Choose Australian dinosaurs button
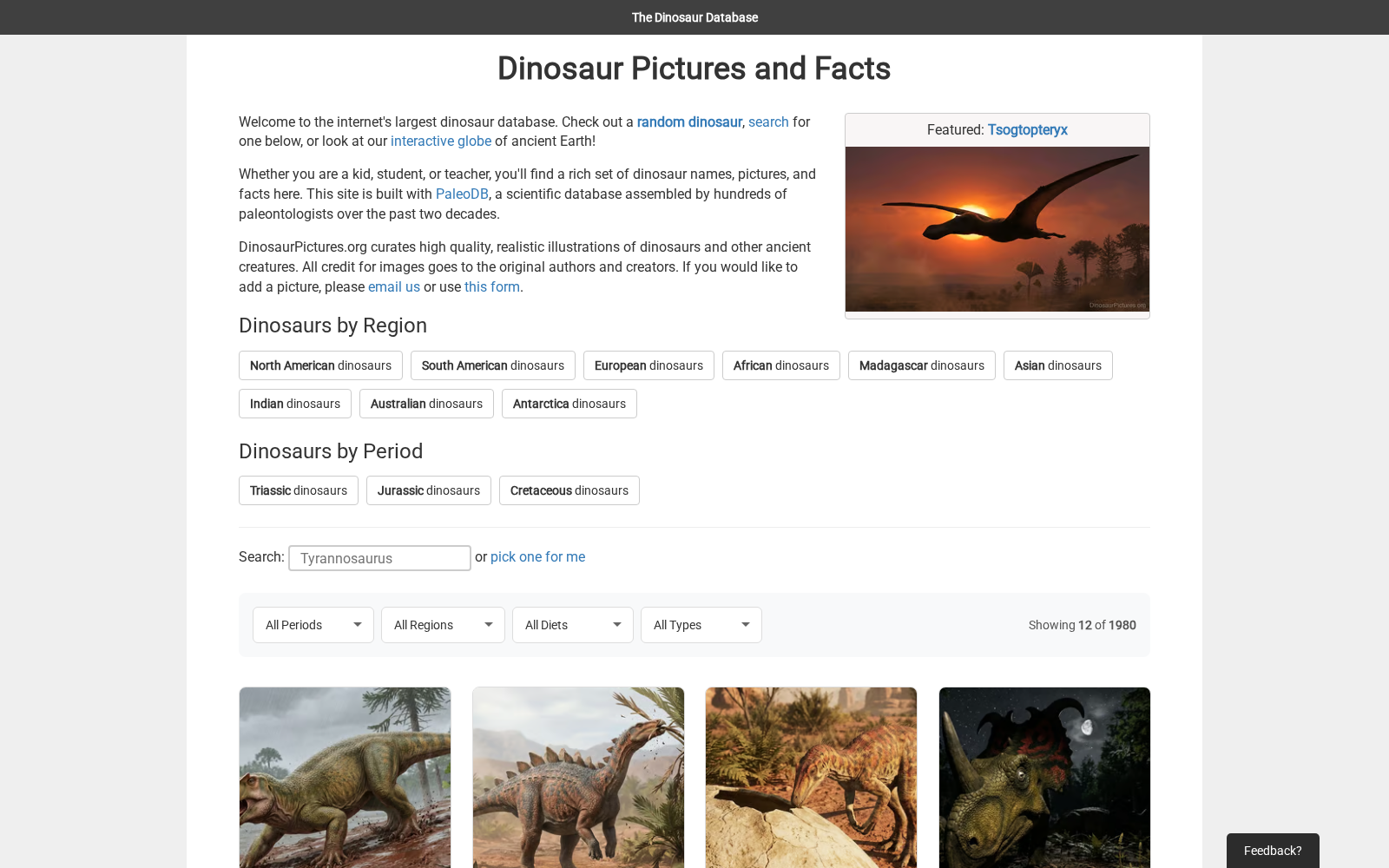 pos(426,404)
